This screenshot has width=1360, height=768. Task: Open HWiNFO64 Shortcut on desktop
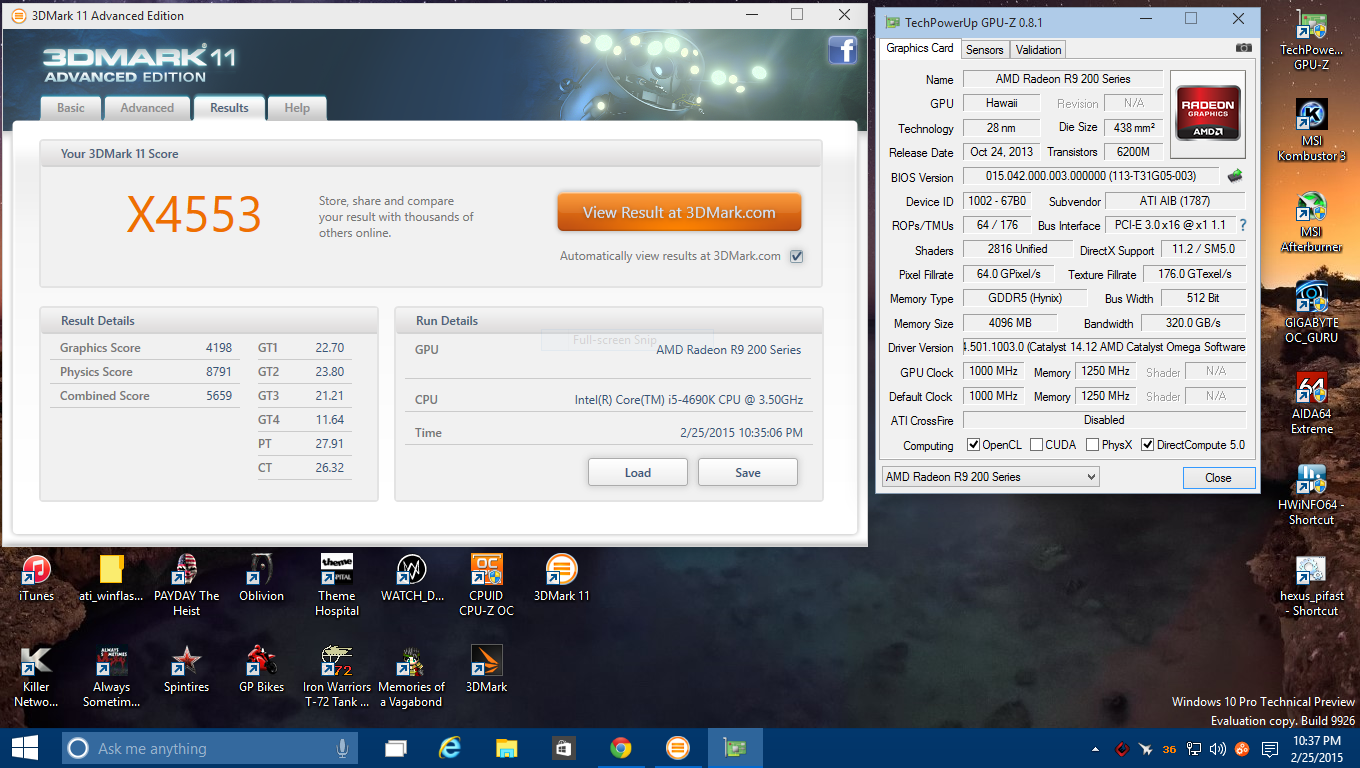pos(1311,494)
